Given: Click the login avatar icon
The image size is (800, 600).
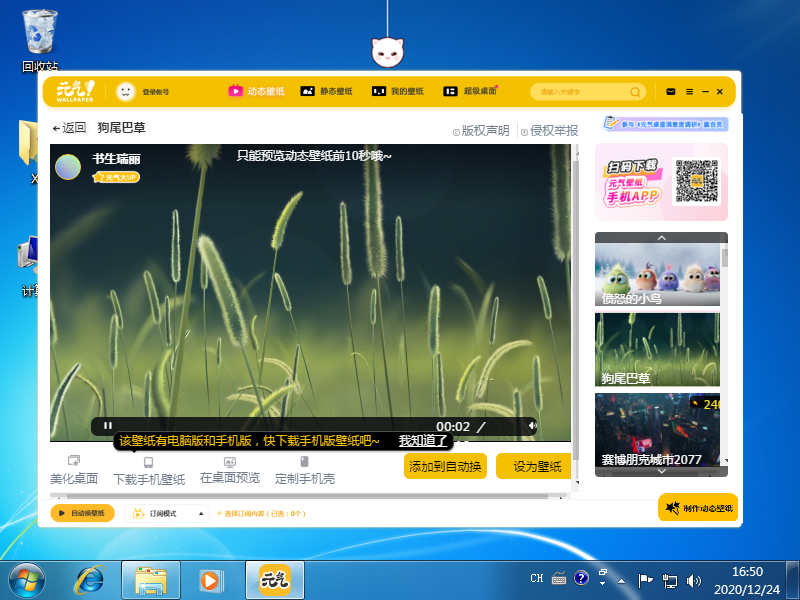Looking at the screenshot, I should [x=126, y=92].
